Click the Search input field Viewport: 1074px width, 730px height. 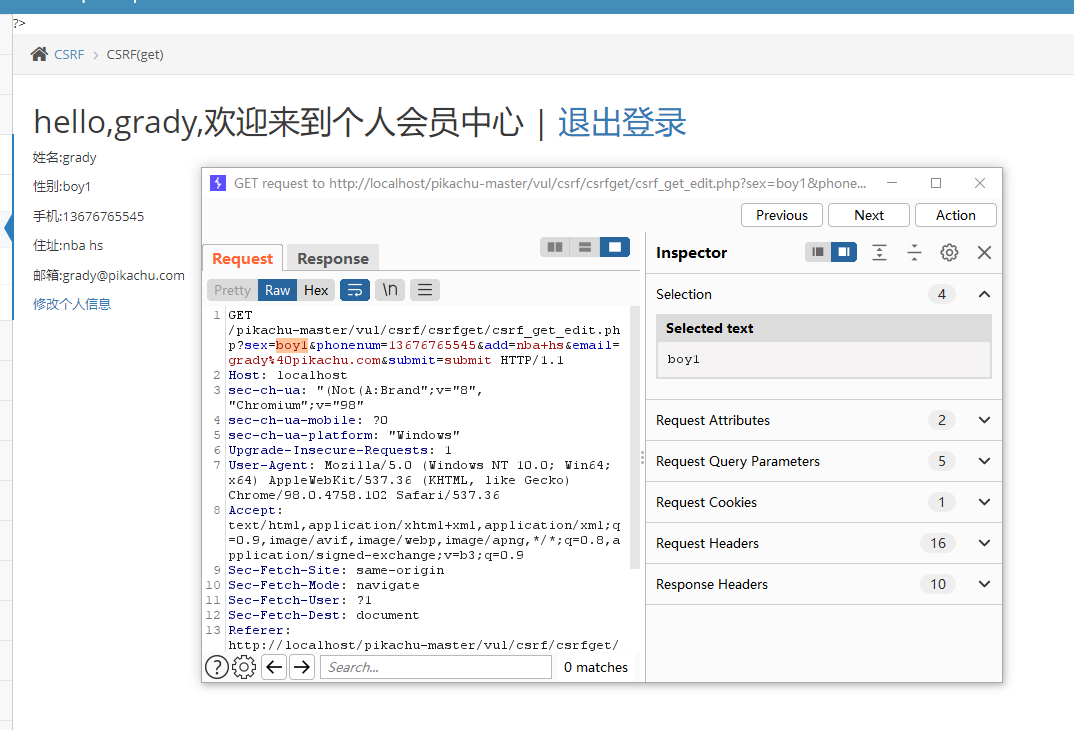point(435,667)
